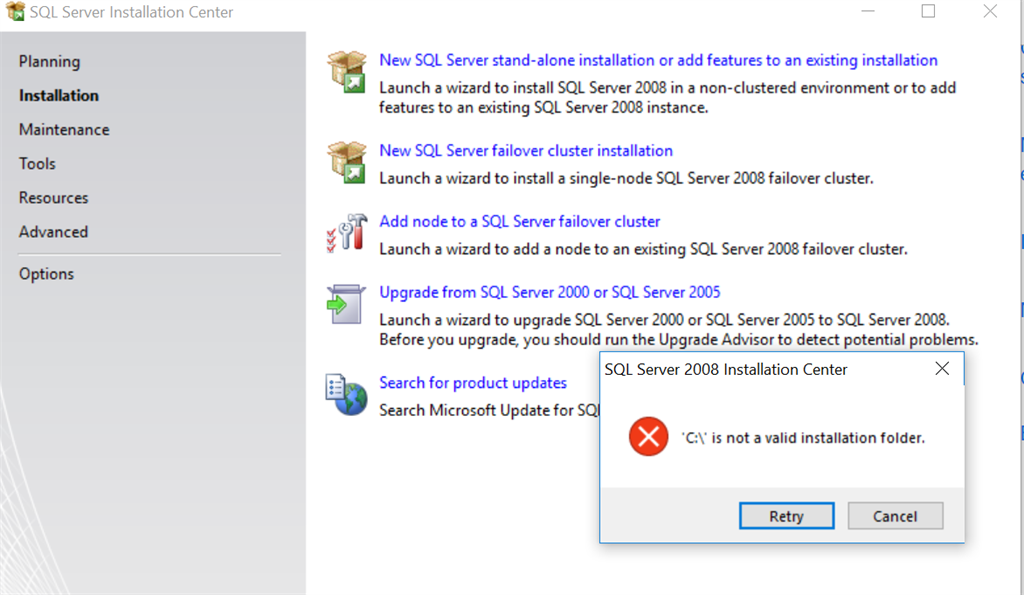
Task: Click the Retry button
Action: pos(786,516)
